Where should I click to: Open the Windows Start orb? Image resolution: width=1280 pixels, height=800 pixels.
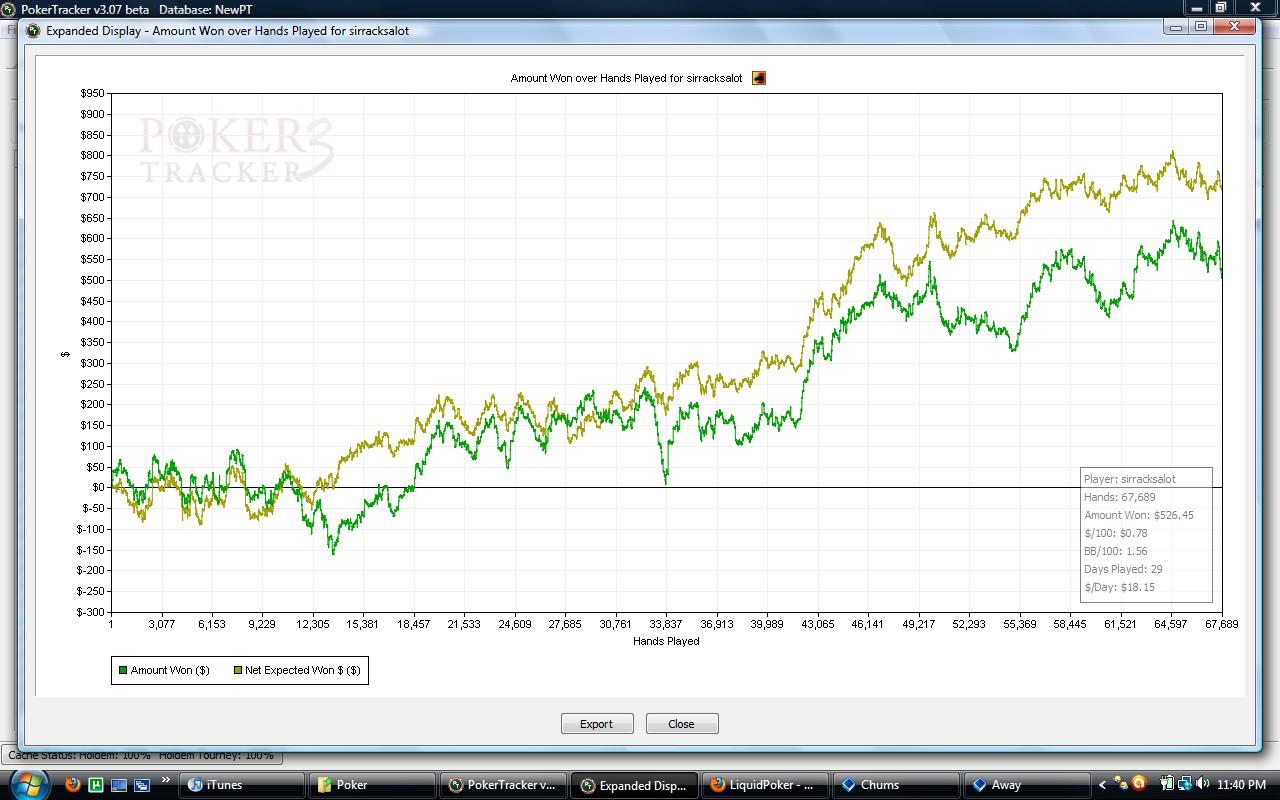point(30,783)
